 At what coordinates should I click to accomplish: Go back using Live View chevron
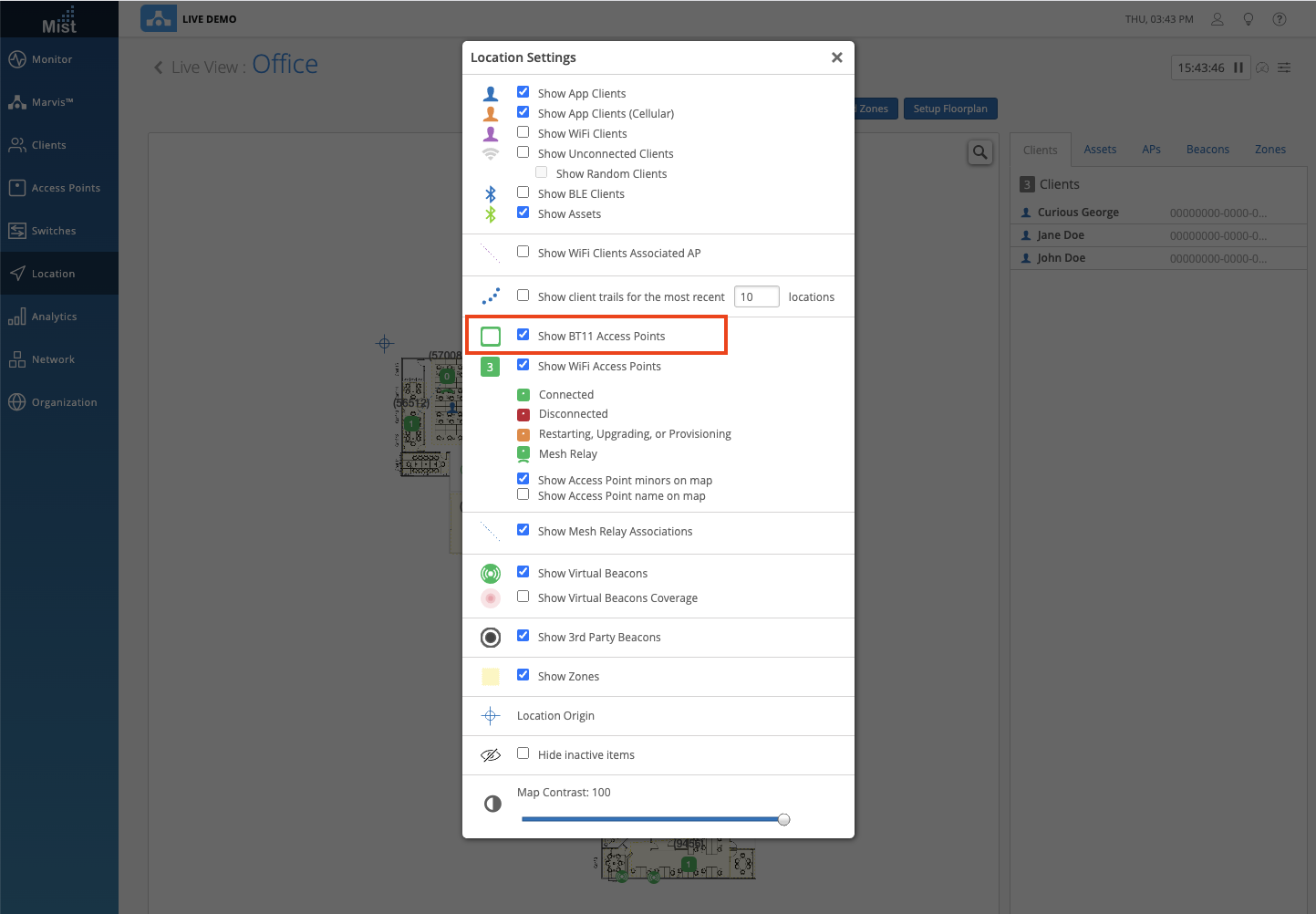(159, 68)
